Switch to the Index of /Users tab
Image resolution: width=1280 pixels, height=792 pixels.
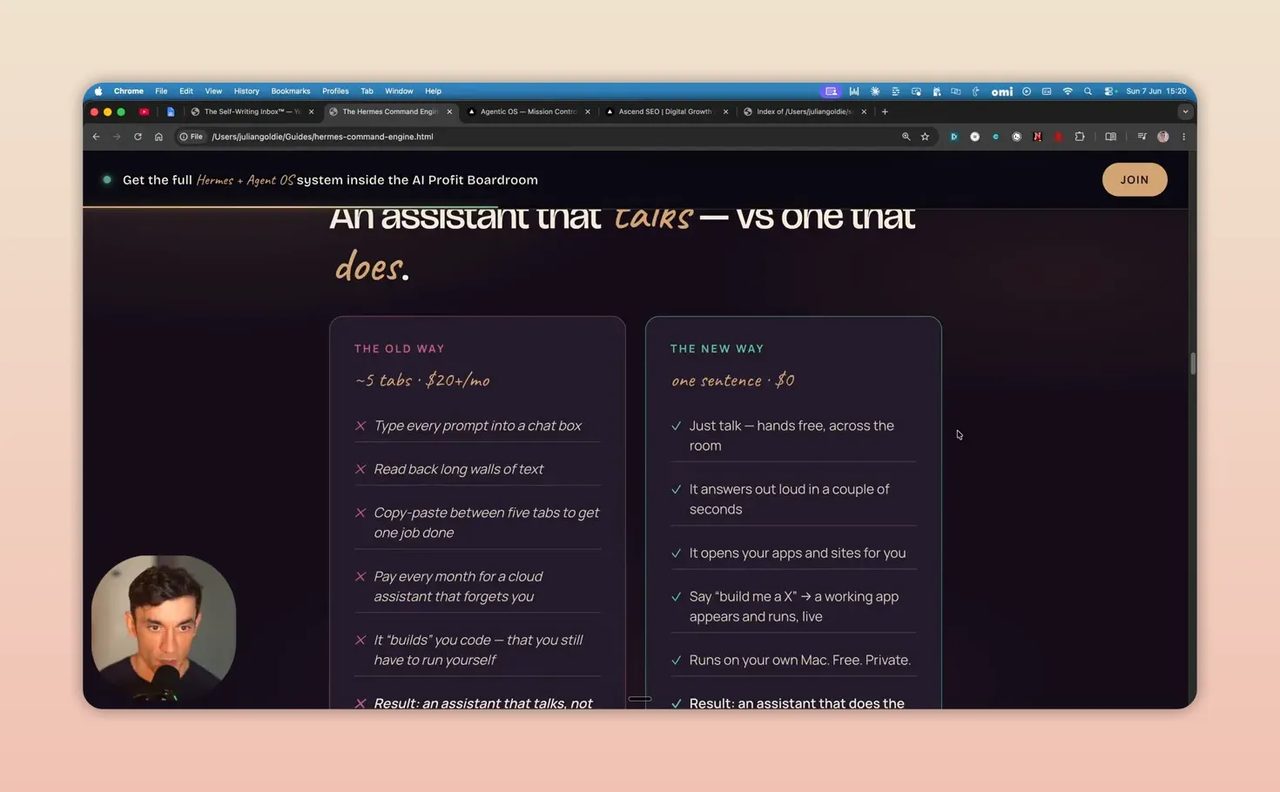pos(804,112)
